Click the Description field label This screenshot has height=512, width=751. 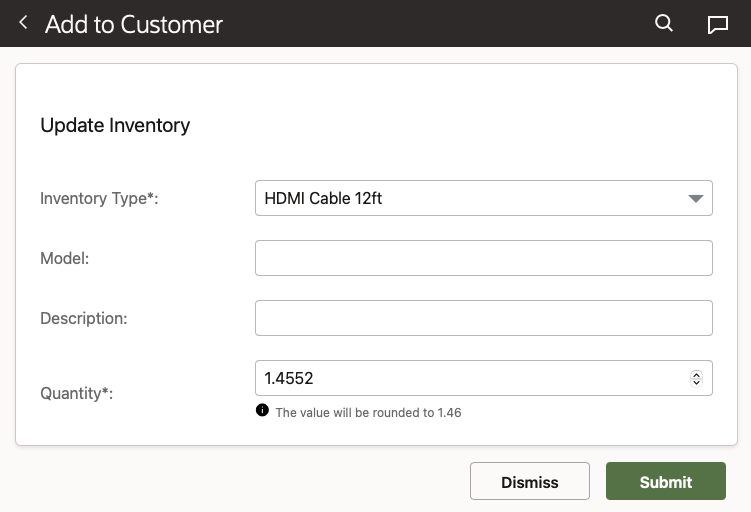(84, 318)
